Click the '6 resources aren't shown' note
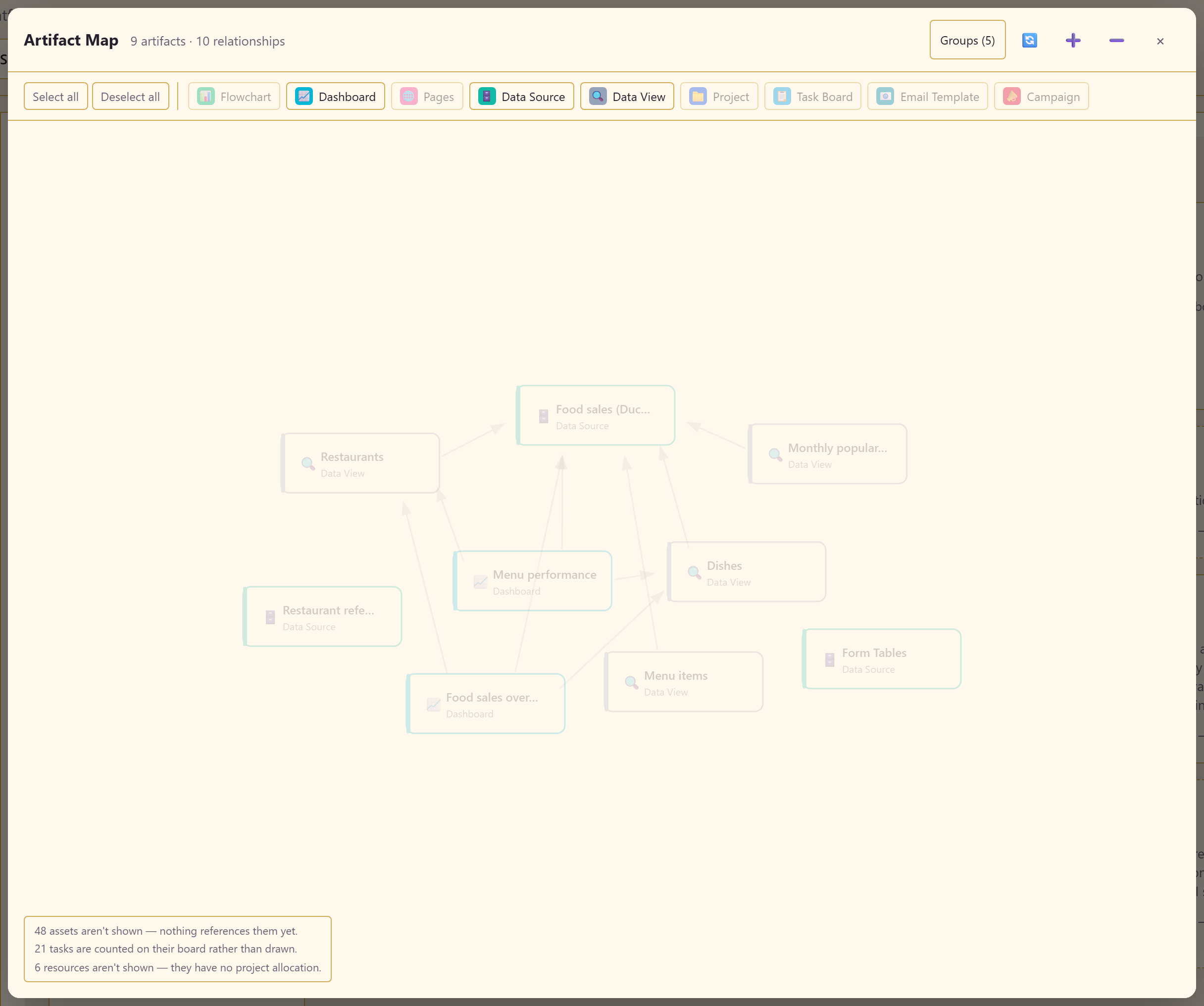 (x=178, y=967)
